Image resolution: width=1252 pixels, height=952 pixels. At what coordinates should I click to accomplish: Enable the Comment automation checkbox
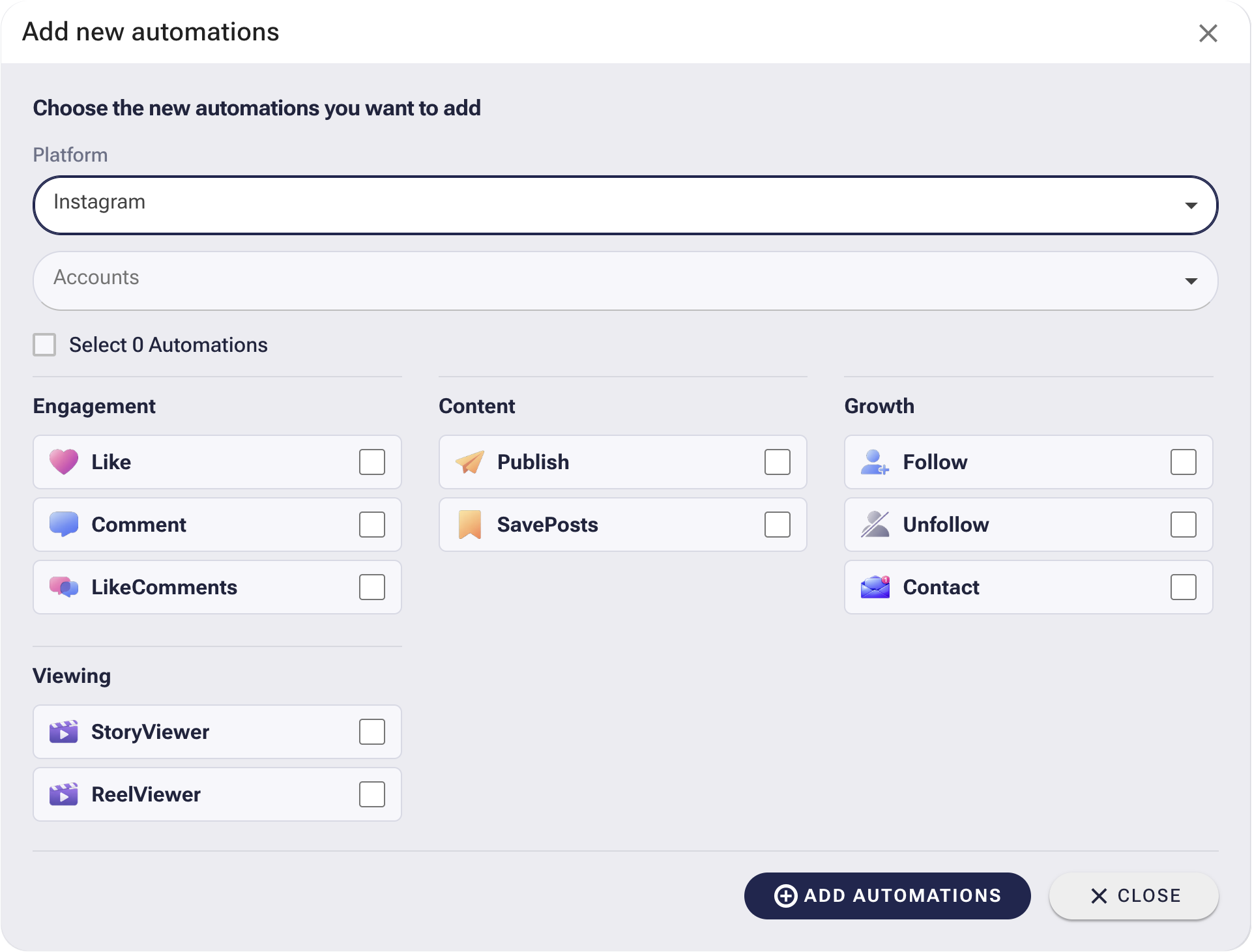[x=372, y=525]
